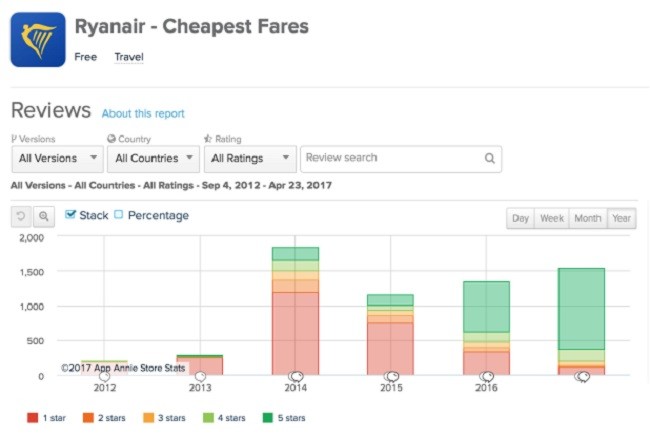Toggle the Stack checkbox
650x441 pixels.
[x=70, y=214]
